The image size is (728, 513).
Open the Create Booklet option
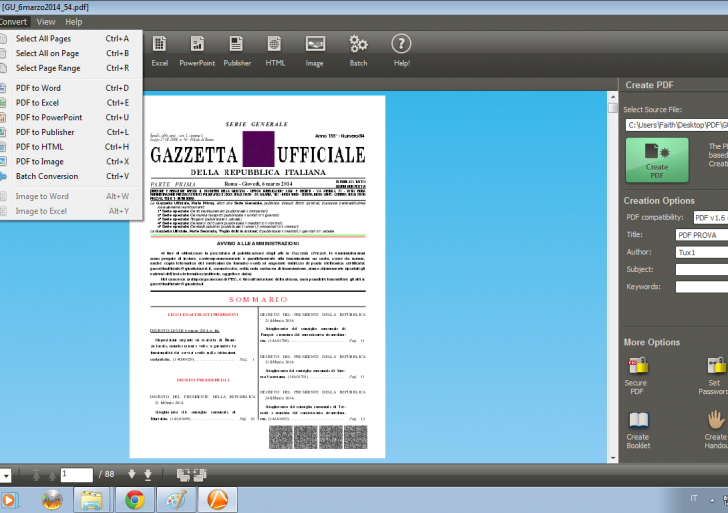coord(637,426)
